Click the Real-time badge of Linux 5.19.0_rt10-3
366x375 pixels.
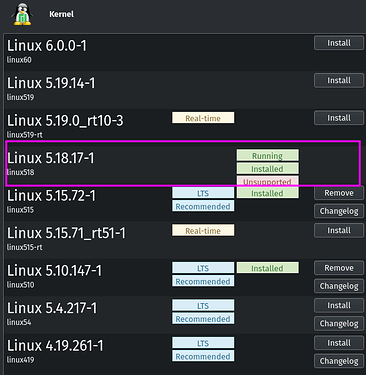[x=203, y=118]
